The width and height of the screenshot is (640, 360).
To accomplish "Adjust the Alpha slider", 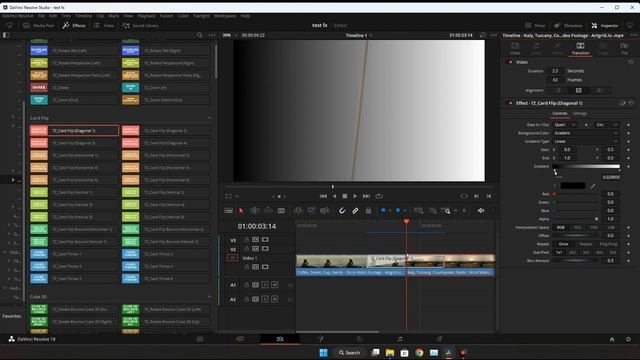I will pos(576,219).
